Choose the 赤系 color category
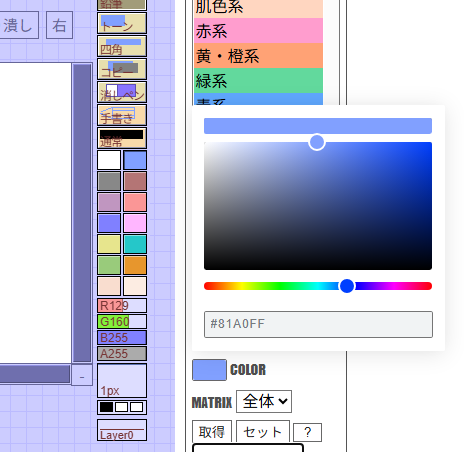This screenshot has height=452, width=464. click(258, 31)
